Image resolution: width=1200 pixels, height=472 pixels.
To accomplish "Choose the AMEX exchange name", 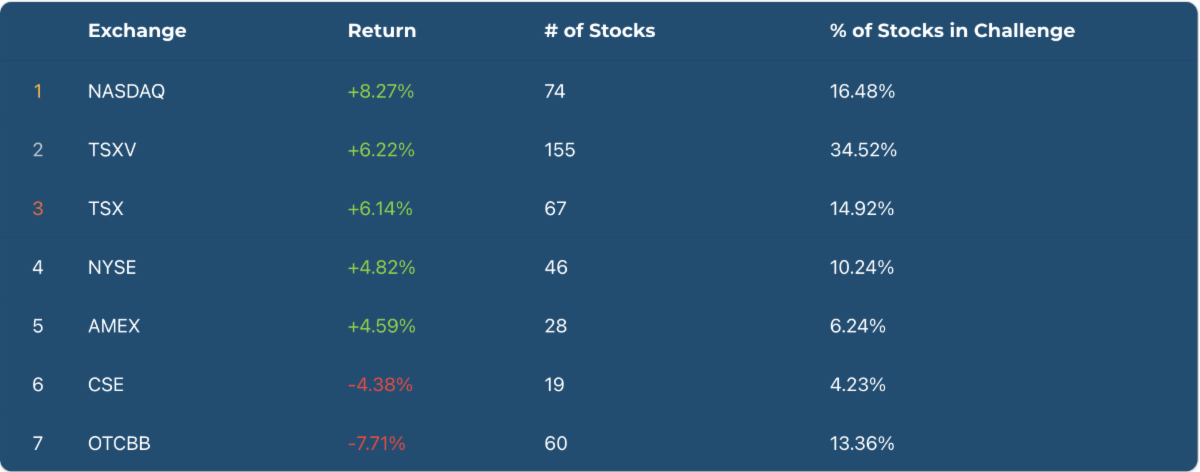I will (x=114, y=326).
